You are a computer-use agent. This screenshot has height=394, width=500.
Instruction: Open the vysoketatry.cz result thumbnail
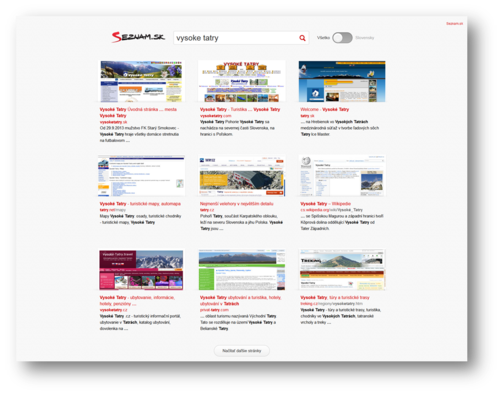click(x=141, y=270)
